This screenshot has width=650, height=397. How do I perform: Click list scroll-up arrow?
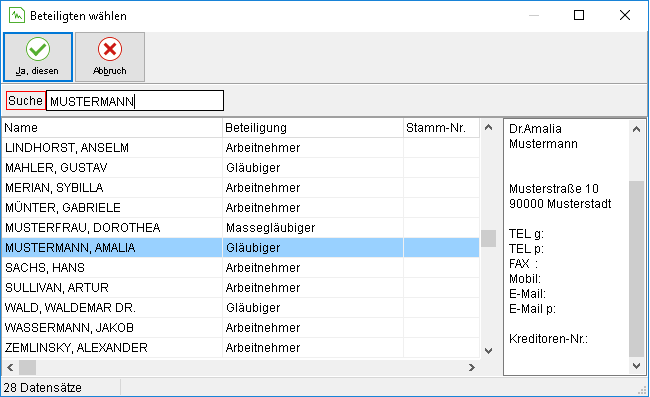click(489, 128)
